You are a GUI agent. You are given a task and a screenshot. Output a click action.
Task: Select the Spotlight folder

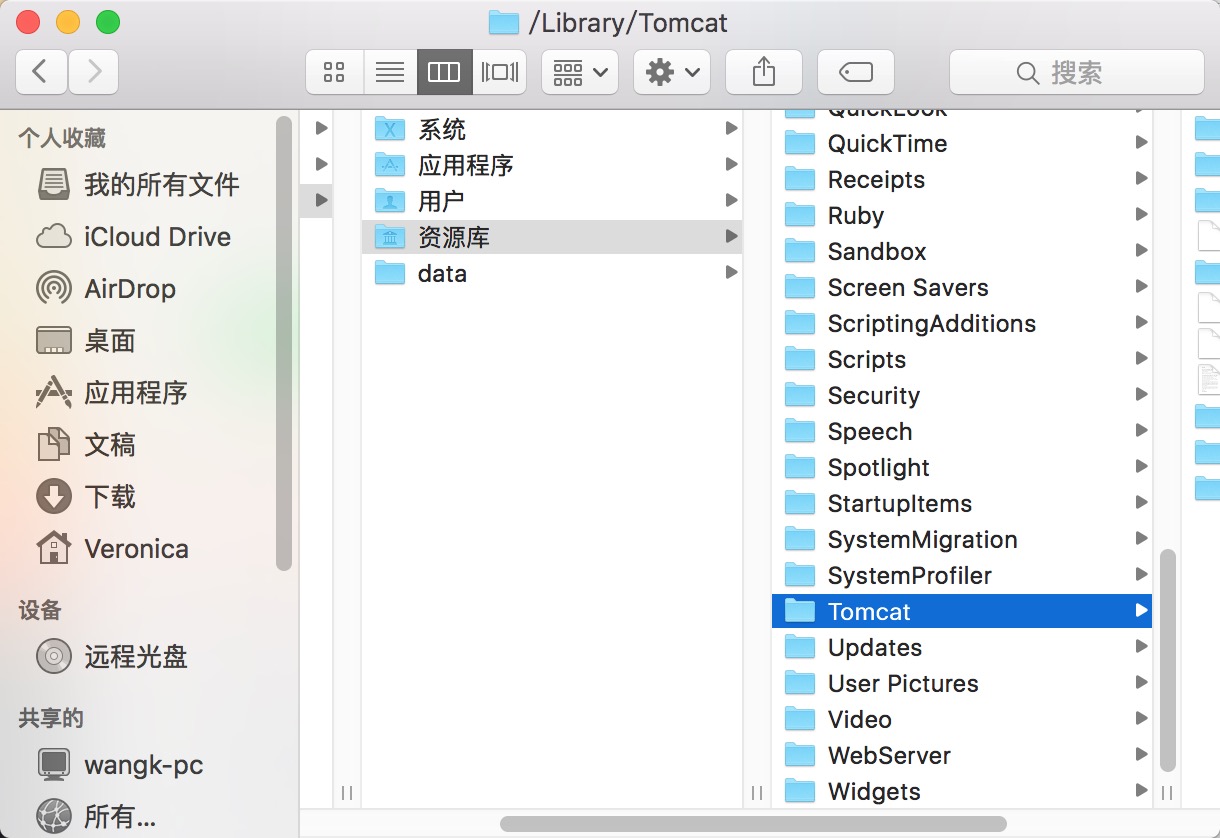pos(962,467)
